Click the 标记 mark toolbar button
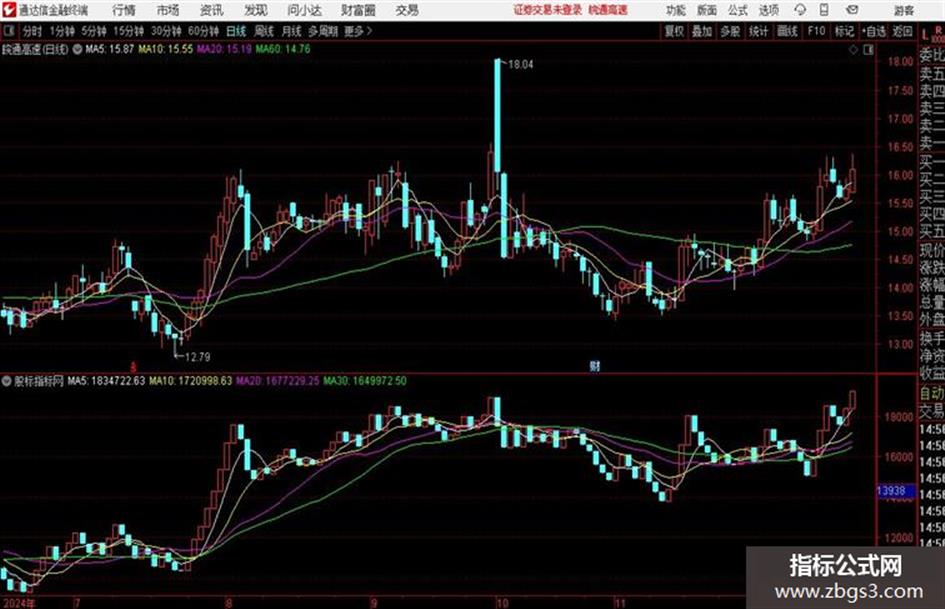Viewport: 945px width, 609px height. coord(844,31)
